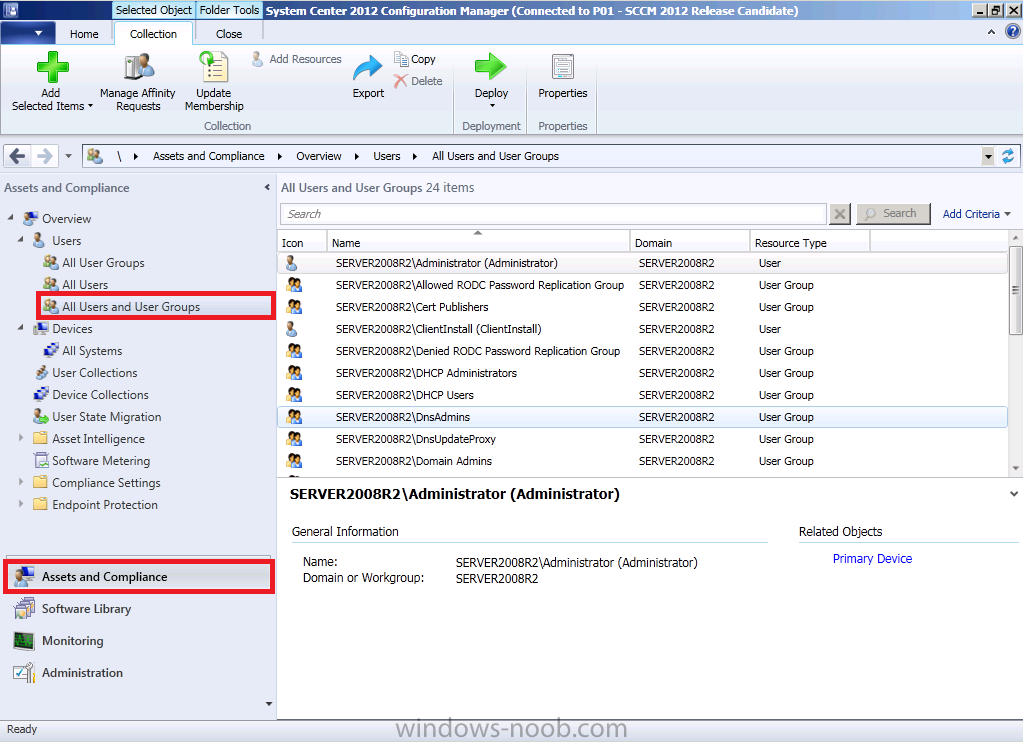Select the ClientInstall user row
Viewport: 1023px width, 743px height.
click(643, 329)
